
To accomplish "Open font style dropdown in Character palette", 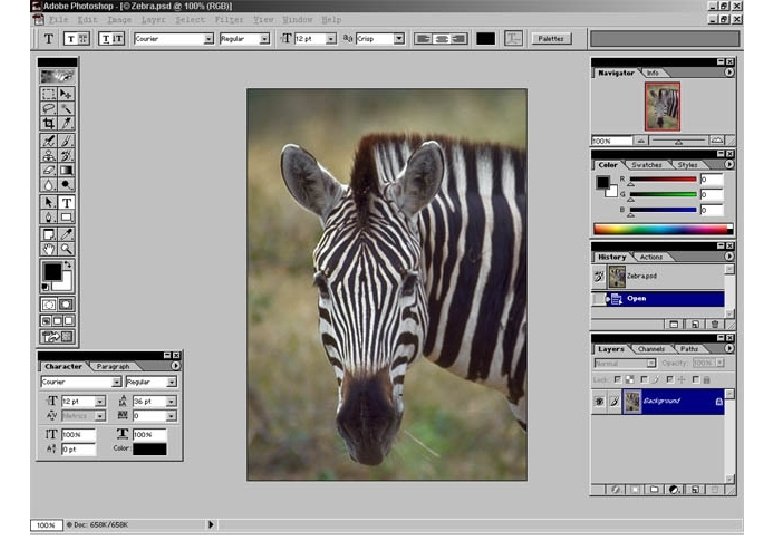I will click(171, 382).
